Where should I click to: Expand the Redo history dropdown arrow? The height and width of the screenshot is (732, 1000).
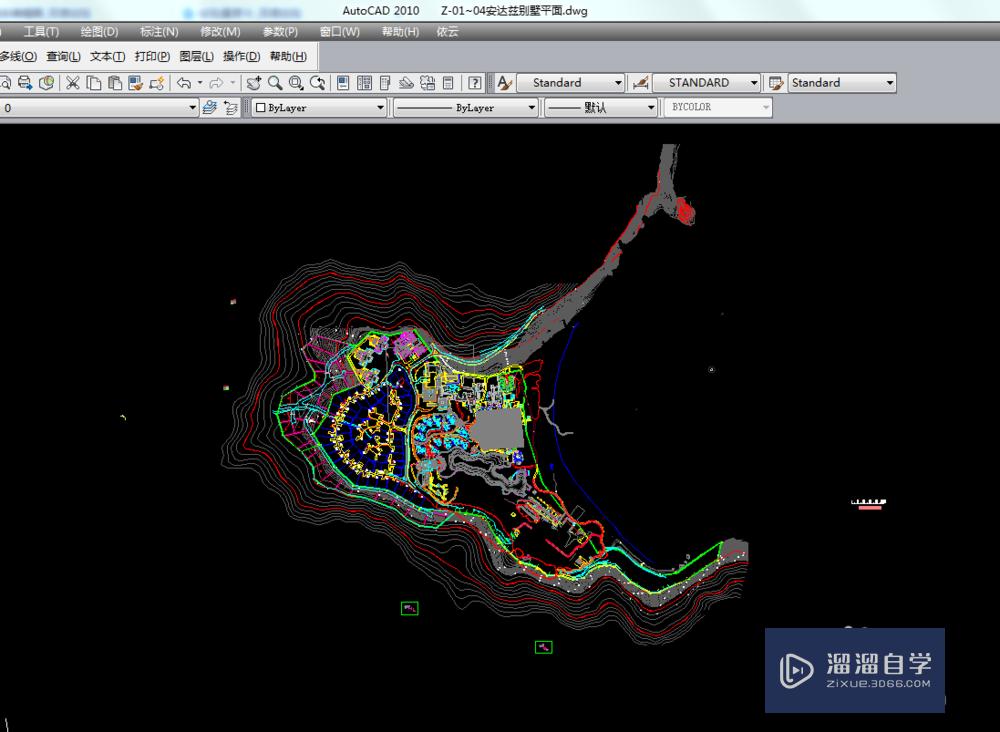point(232,83)
